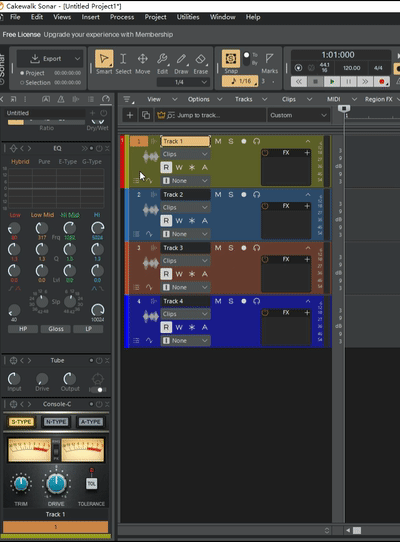Click Track 2 freeze snowflake icon
This screenshot has height=542, width=400.
pyautogui.click(x=192, y=221)
